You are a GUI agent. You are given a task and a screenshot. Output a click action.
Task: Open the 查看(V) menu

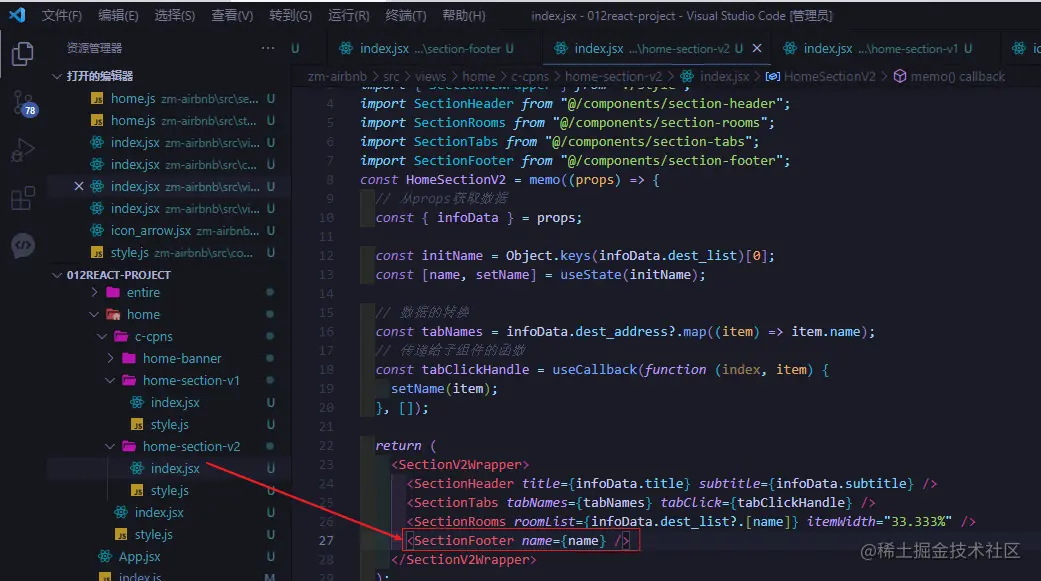[x=232, y=15]
